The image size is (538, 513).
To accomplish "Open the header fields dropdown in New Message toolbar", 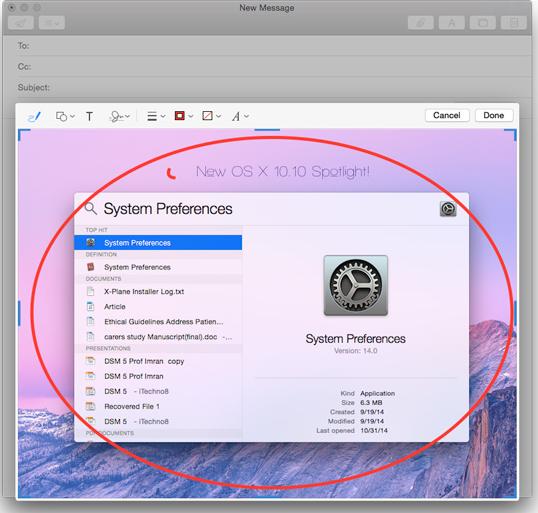I will 52,23.
